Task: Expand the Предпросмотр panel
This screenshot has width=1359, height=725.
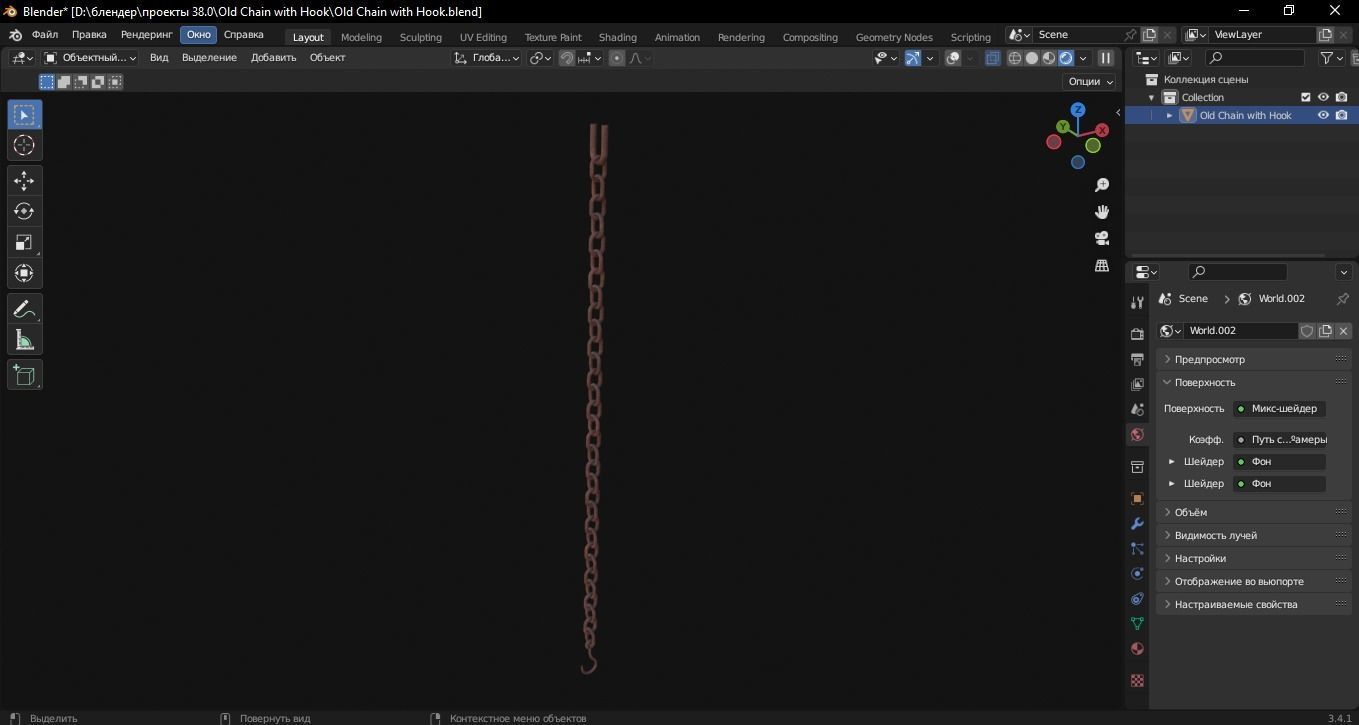Action: point(1254,359)
